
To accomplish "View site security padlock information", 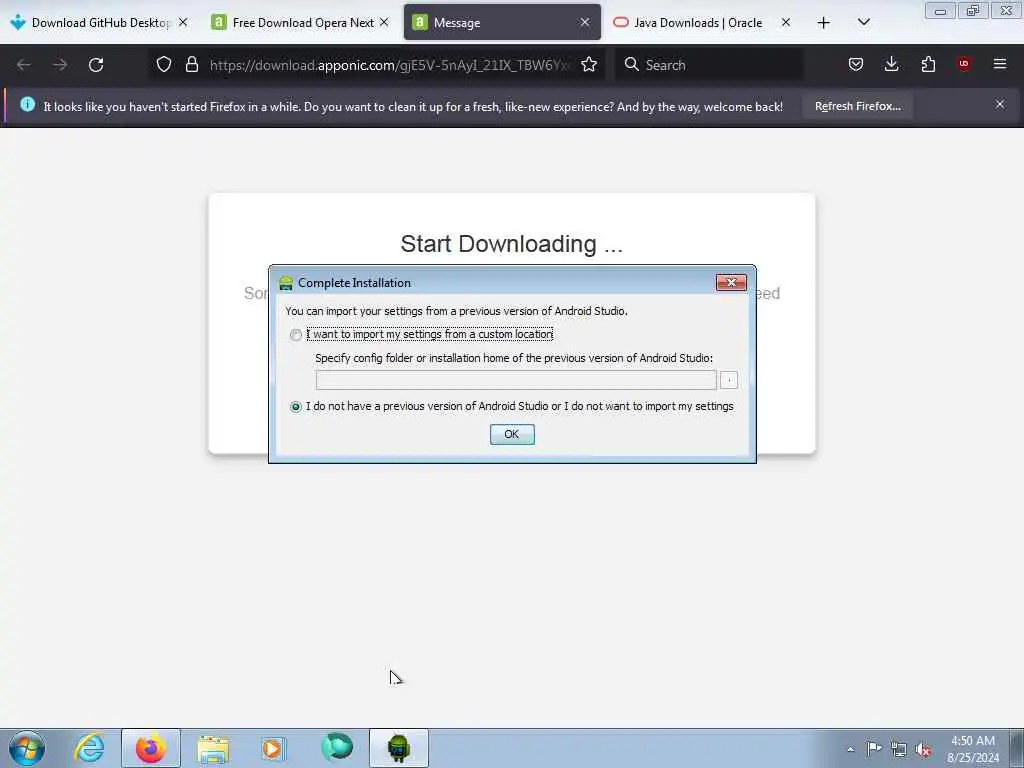I will tap(191, 64).
